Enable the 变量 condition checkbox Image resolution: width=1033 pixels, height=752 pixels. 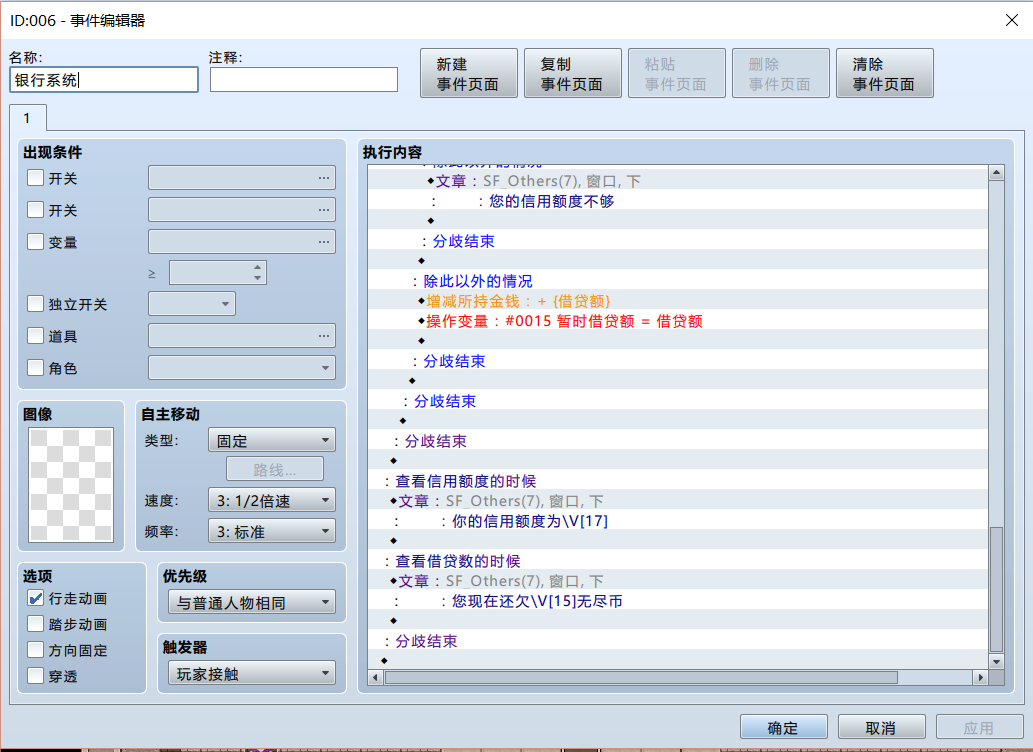(x=36, y=241)
